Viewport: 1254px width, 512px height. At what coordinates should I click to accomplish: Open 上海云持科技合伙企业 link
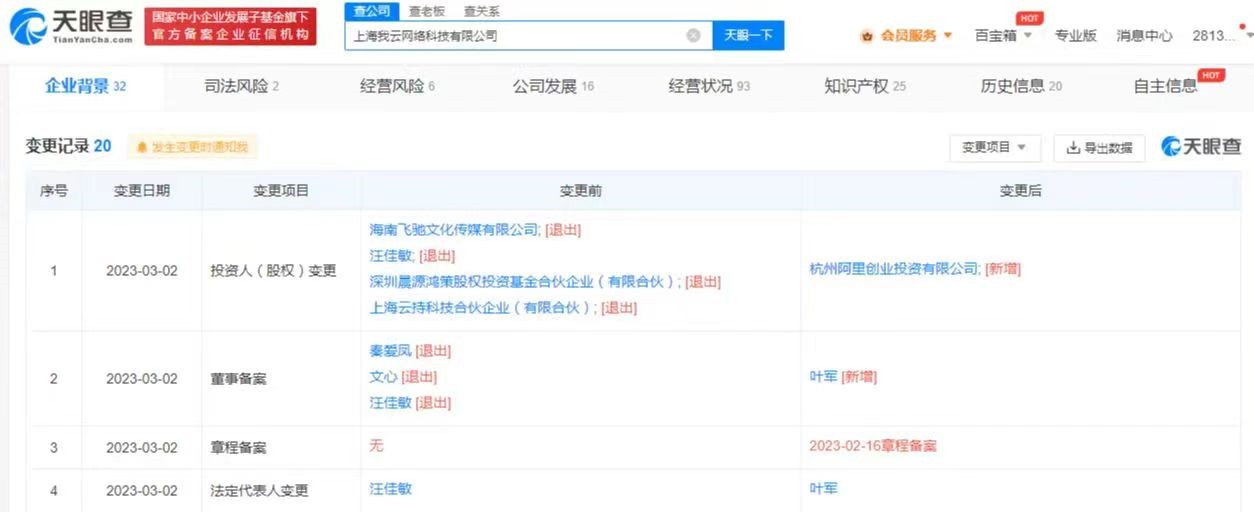[x=482, y=307]
